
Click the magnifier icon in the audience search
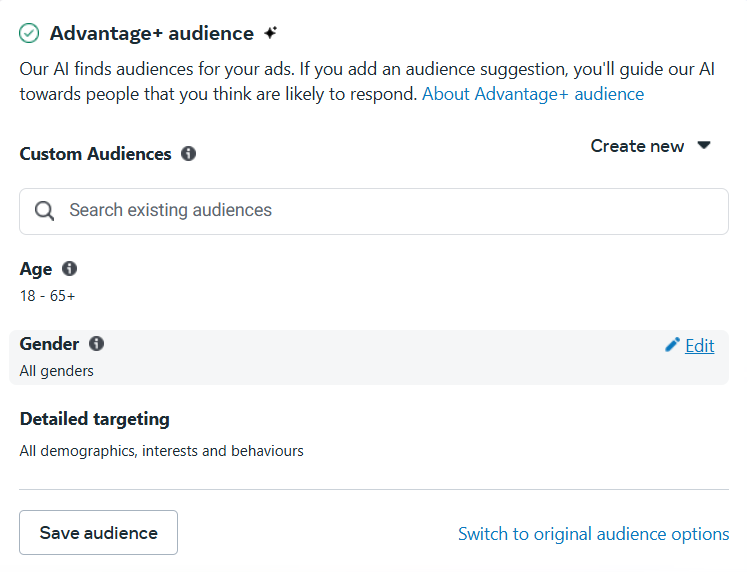[44, 211]
